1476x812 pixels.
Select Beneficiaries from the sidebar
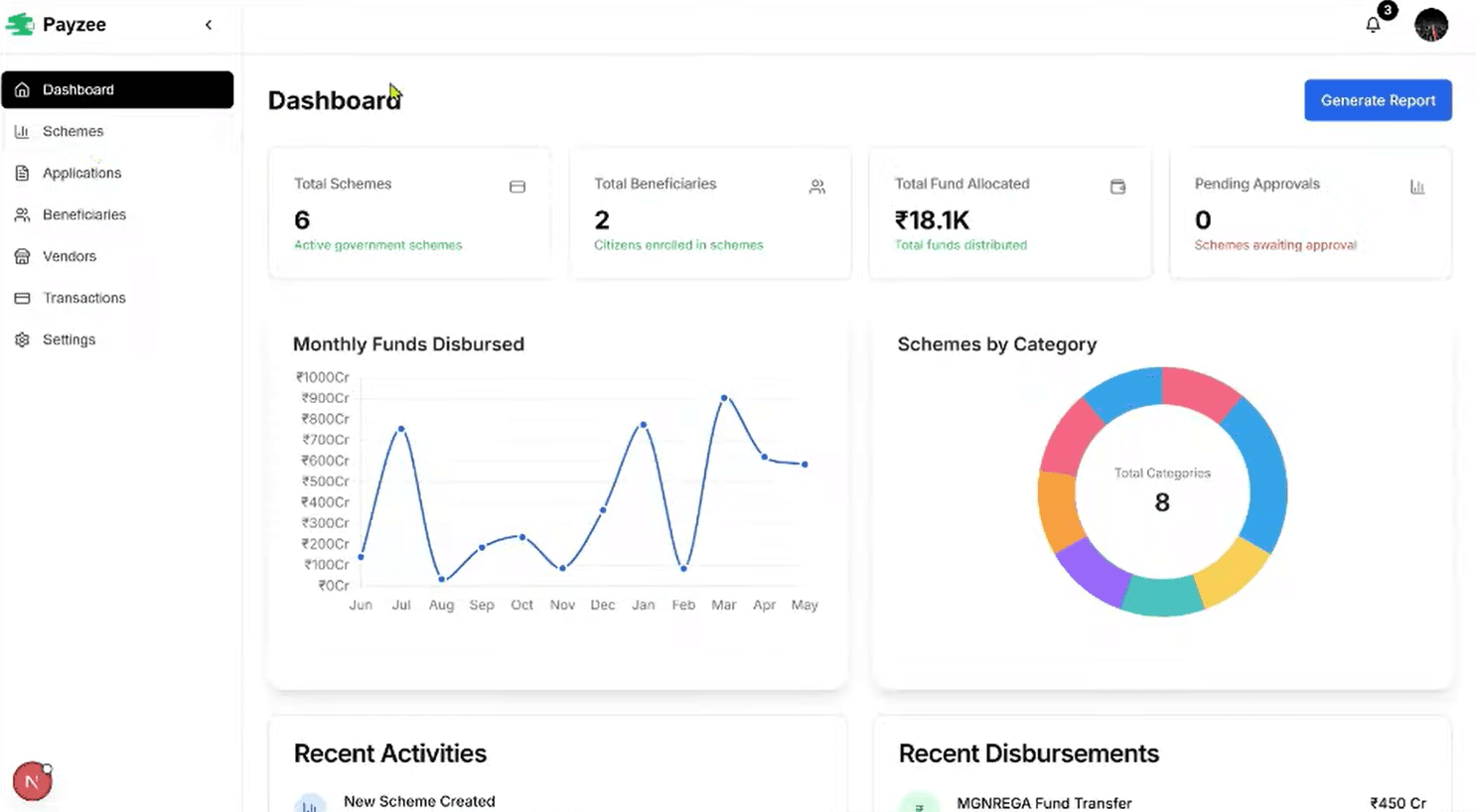tap(83, 214)
